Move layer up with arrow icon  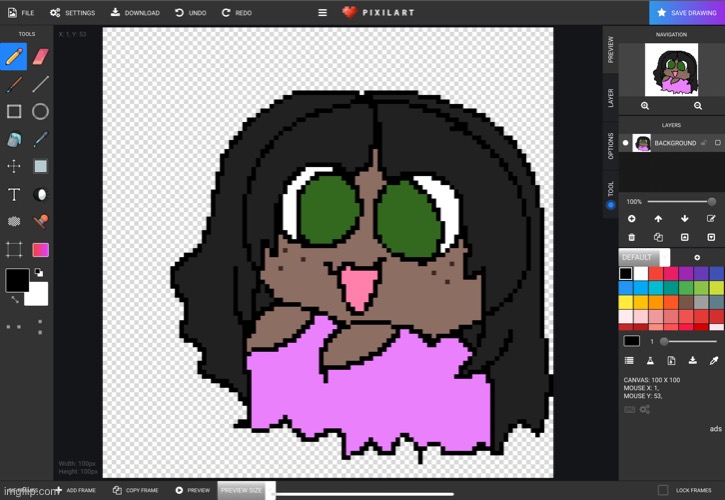point(658,218)
